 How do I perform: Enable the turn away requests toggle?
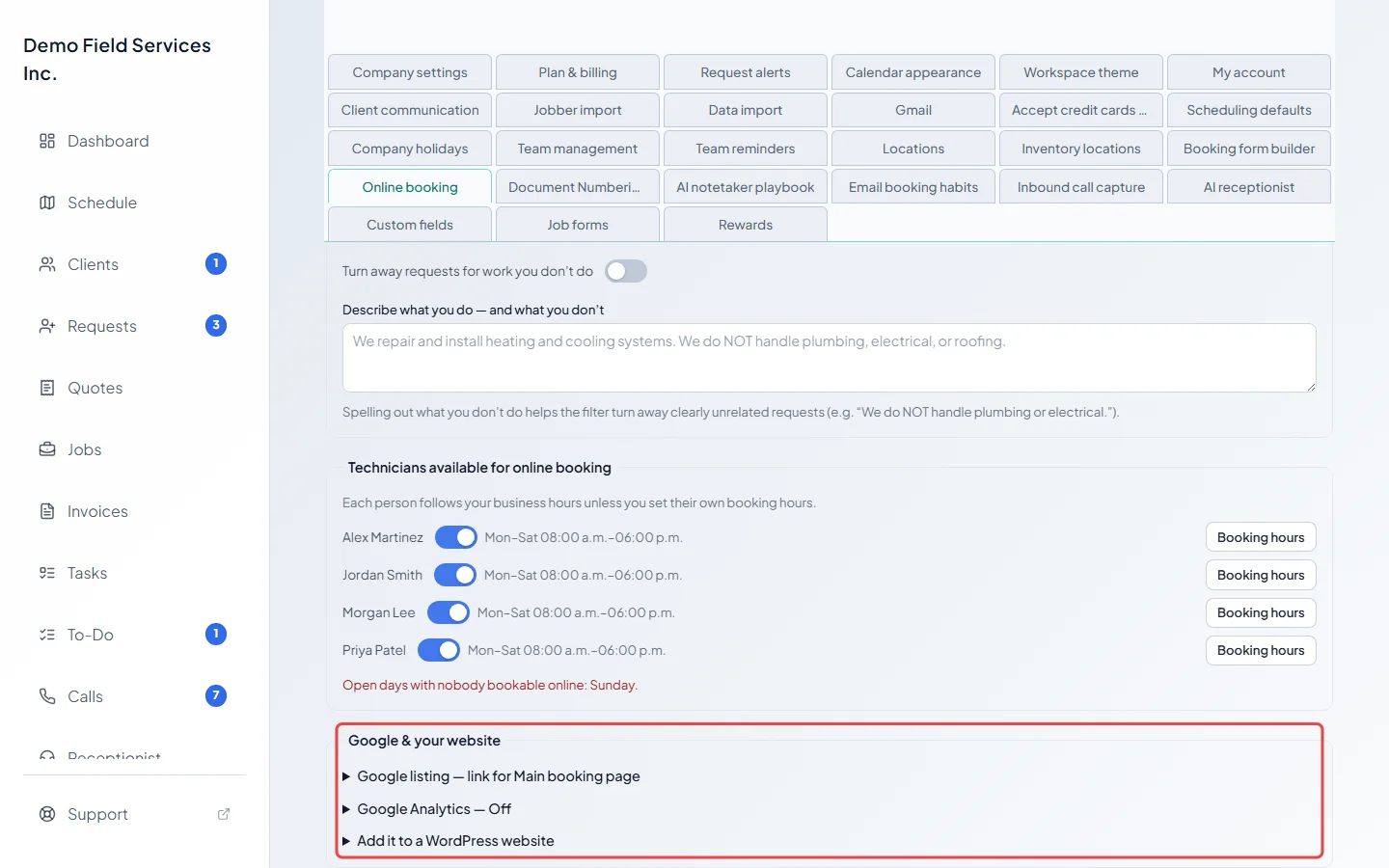click(626, 271)
